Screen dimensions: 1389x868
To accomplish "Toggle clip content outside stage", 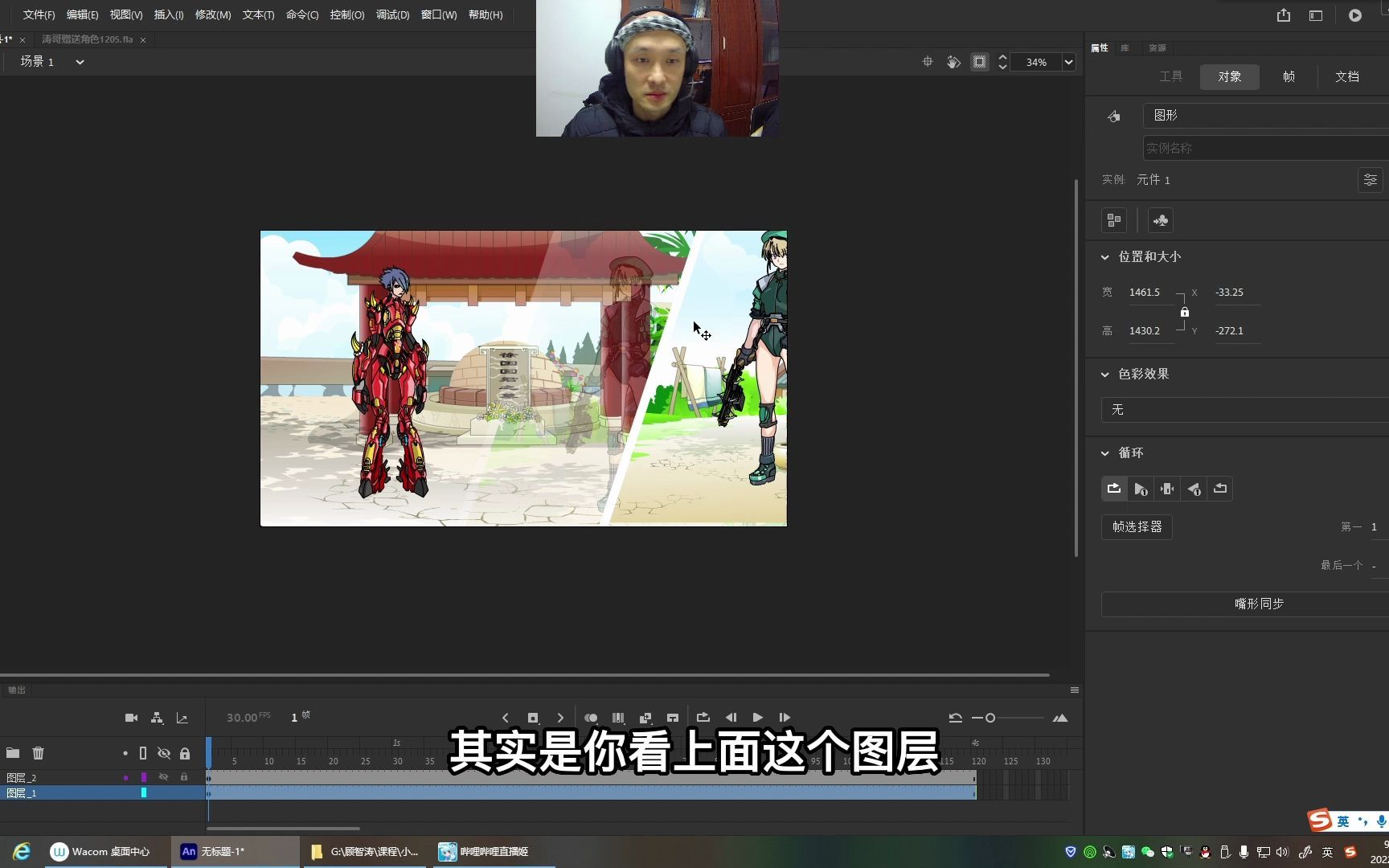I will pos(979,62).
